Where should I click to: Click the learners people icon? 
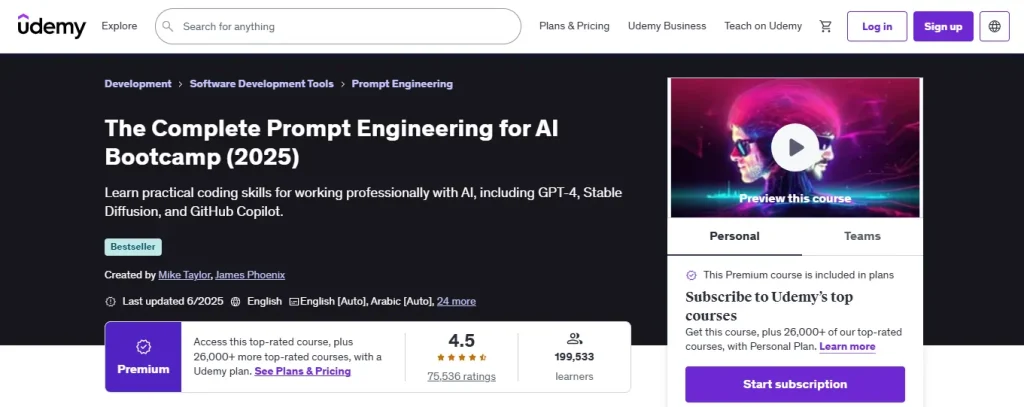[x=574, y=338]
